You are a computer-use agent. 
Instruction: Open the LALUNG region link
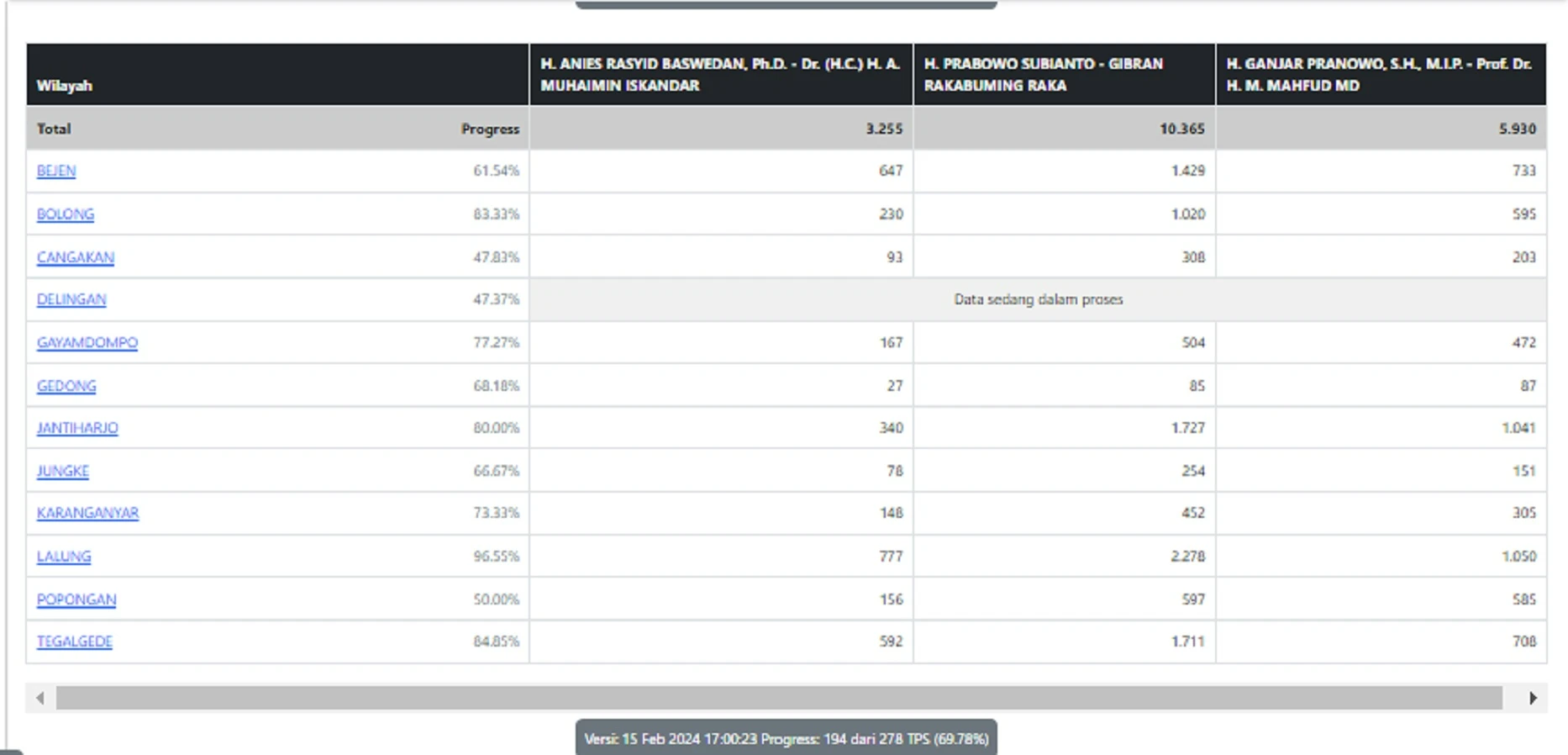pos(64,557)
